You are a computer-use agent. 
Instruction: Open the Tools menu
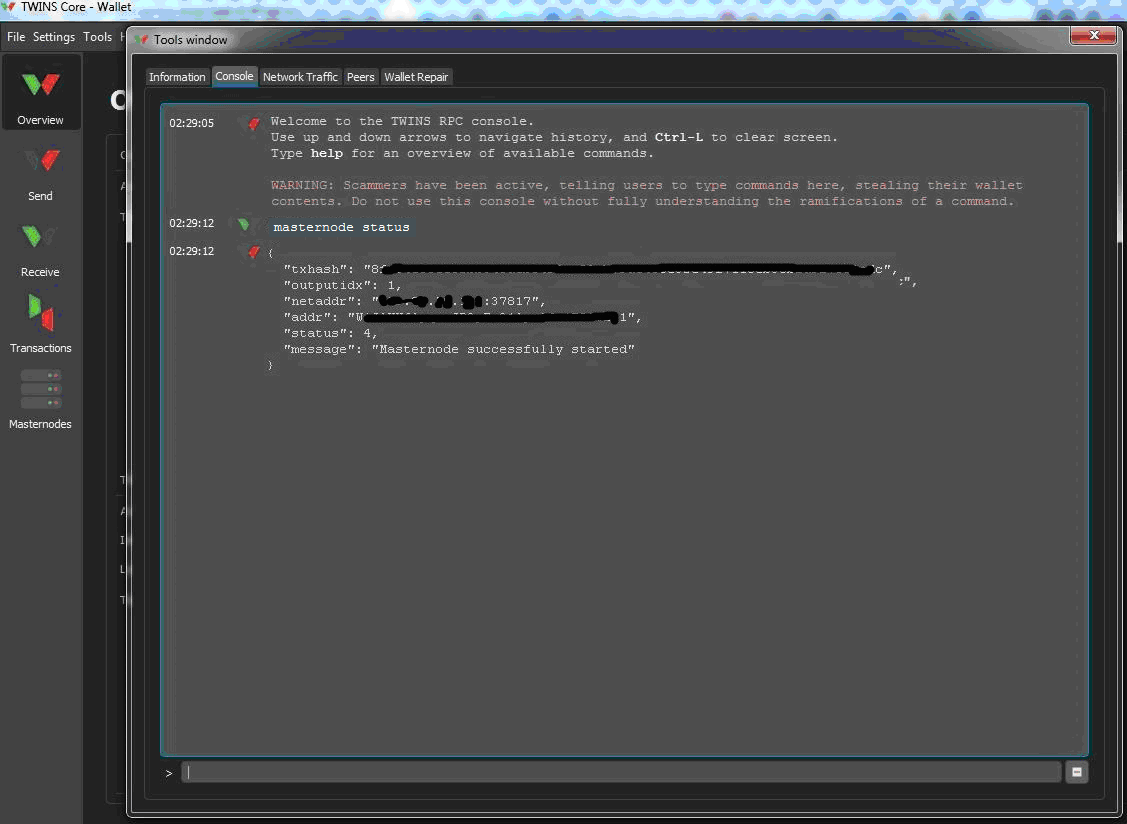coord(97,37)
